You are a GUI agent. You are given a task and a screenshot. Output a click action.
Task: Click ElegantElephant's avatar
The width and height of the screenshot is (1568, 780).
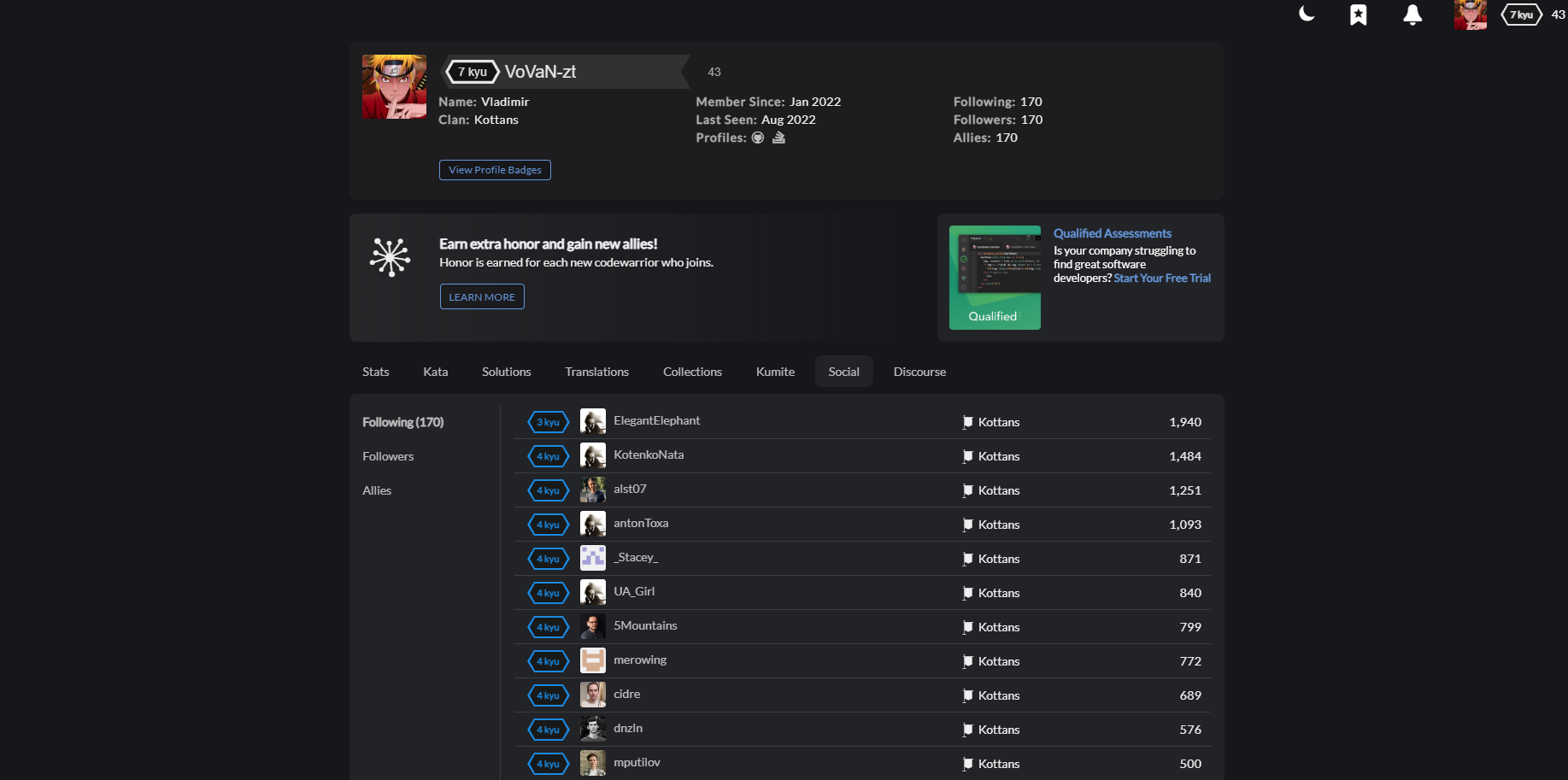pos(593,421)
